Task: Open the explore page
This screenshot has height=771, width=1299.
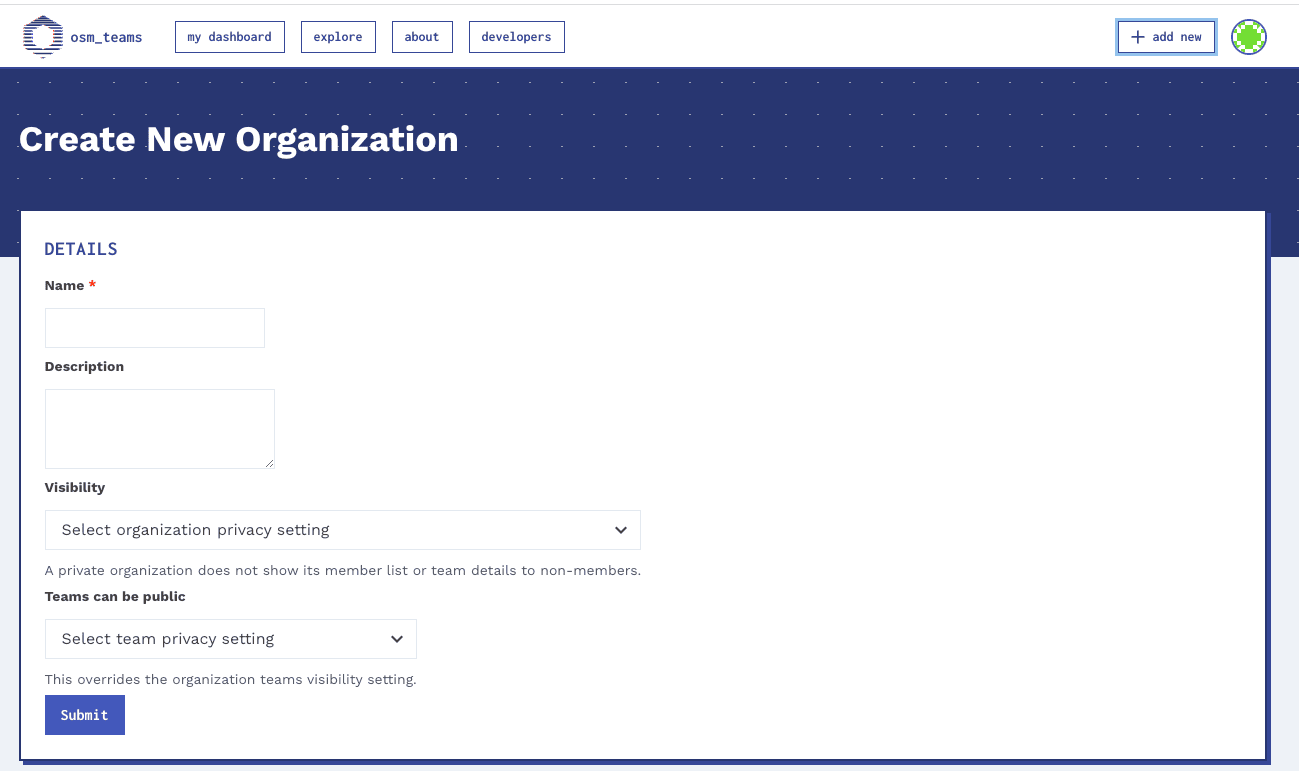Action: pos(338,36)
